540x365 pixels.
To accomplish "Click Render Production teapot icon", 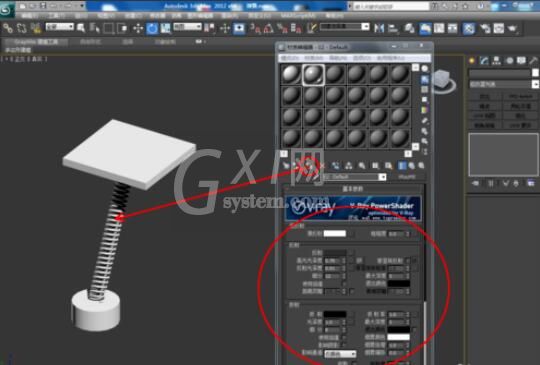I will (x=513, y=28).
